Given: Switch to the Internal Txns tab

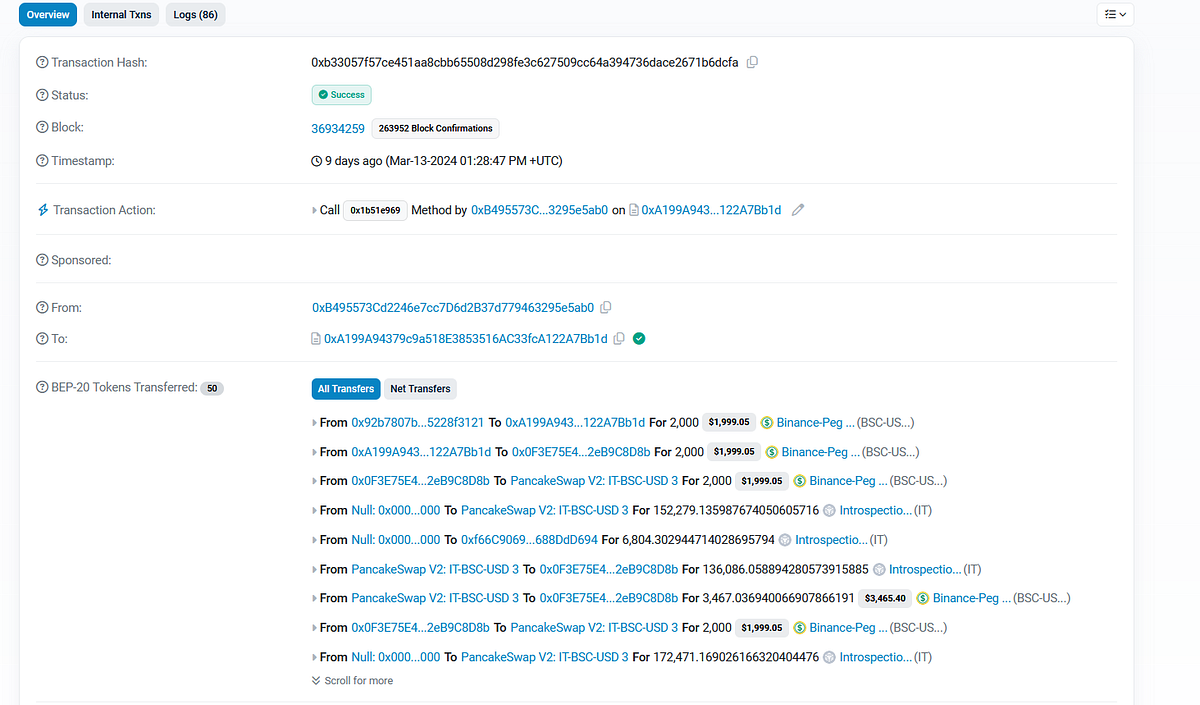Looking at the screenshot, I should [x=120, y=14].
